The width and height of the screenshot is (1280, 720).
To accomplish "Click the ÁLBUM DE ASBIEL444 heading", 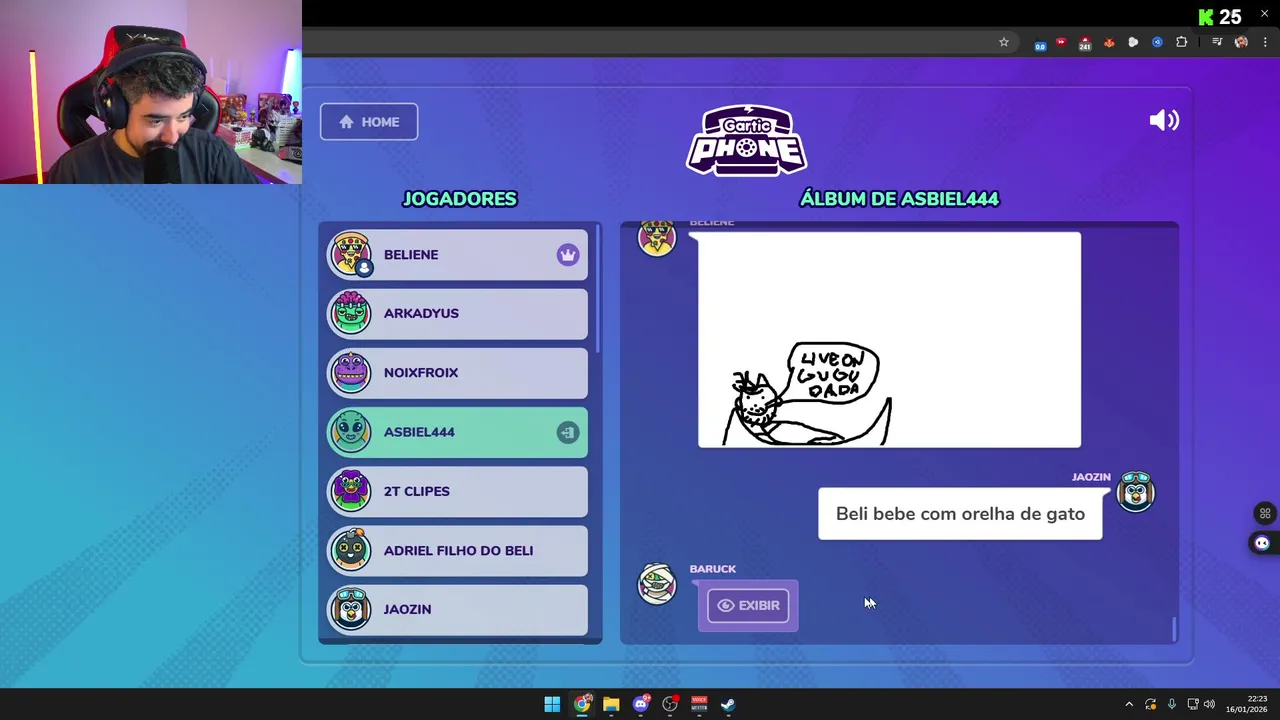I will (x=899, y=199).
